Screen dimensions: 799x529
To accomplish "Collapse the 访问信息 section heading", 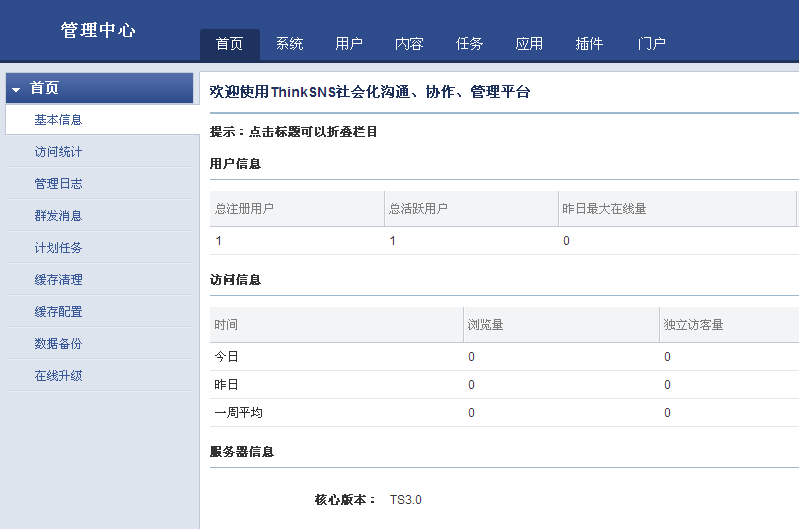I will point(235,280).
